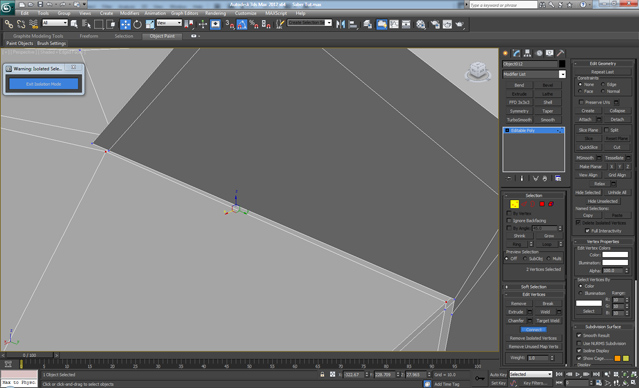Enable the Ignore Backfacing checkbox
The image size is (639, 388).
click(509, 220)
